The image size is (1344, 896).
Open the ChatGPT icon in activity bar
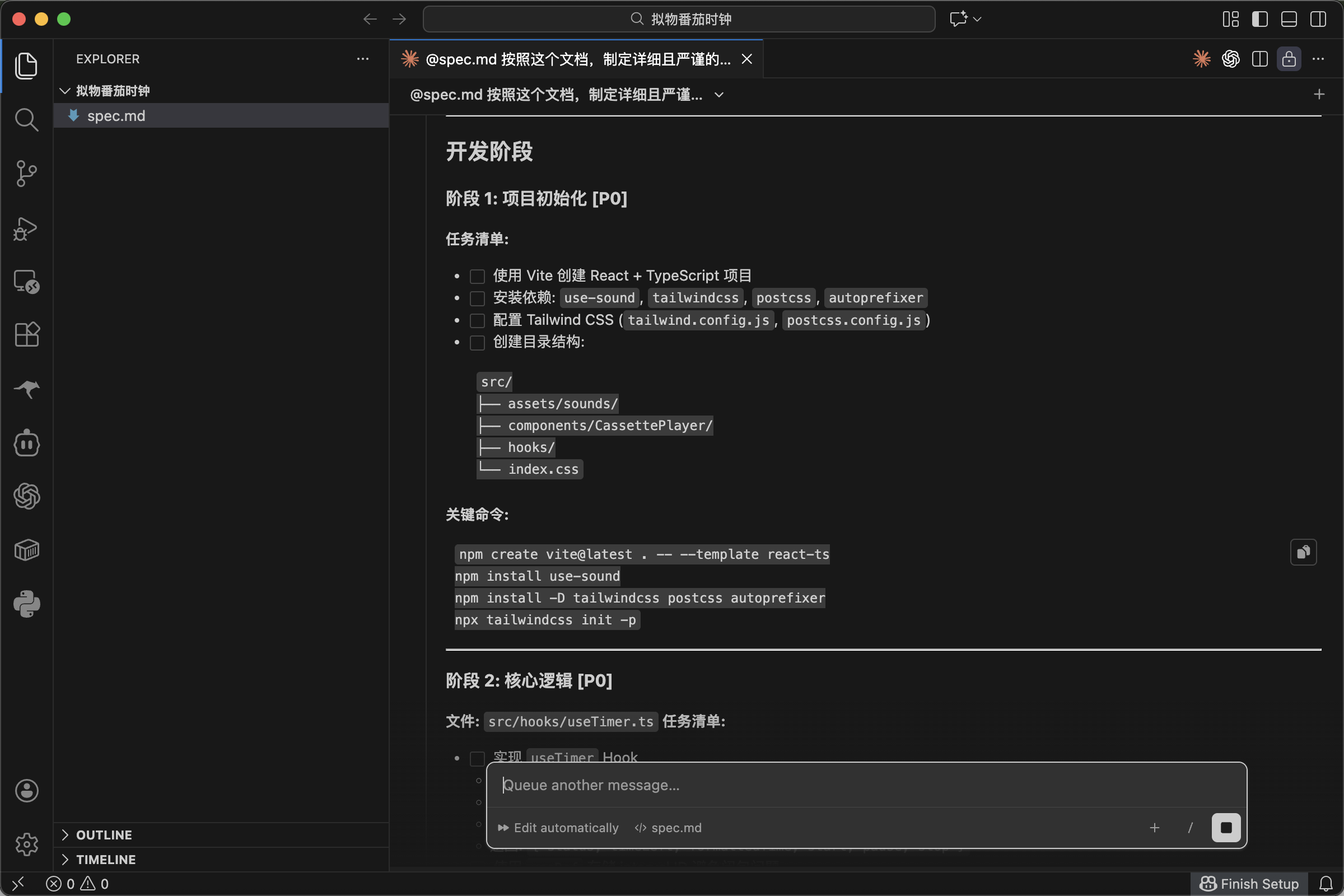point(26,496)
